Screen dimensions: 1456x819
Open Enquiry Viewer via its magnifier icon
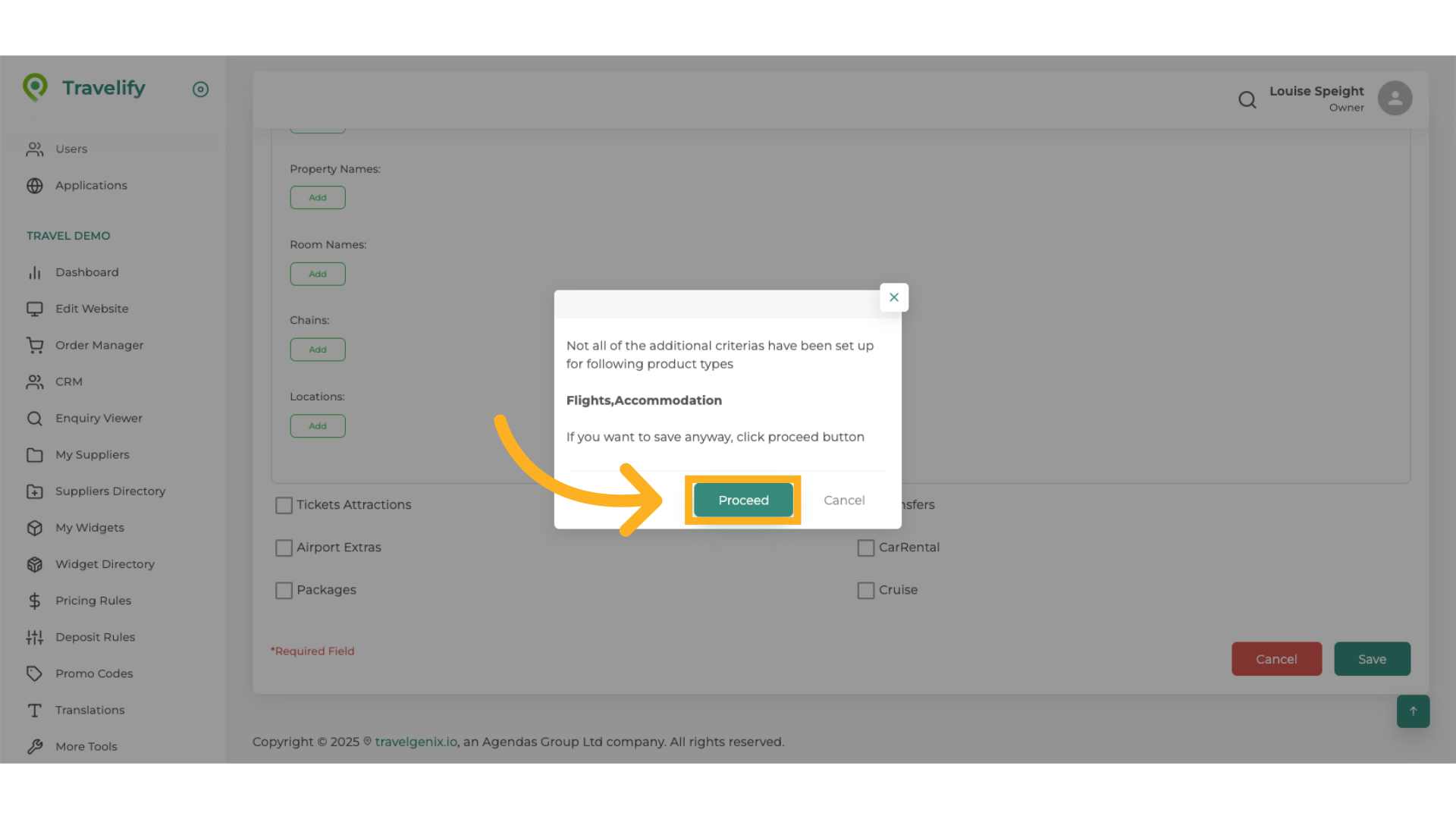[35, 418]
